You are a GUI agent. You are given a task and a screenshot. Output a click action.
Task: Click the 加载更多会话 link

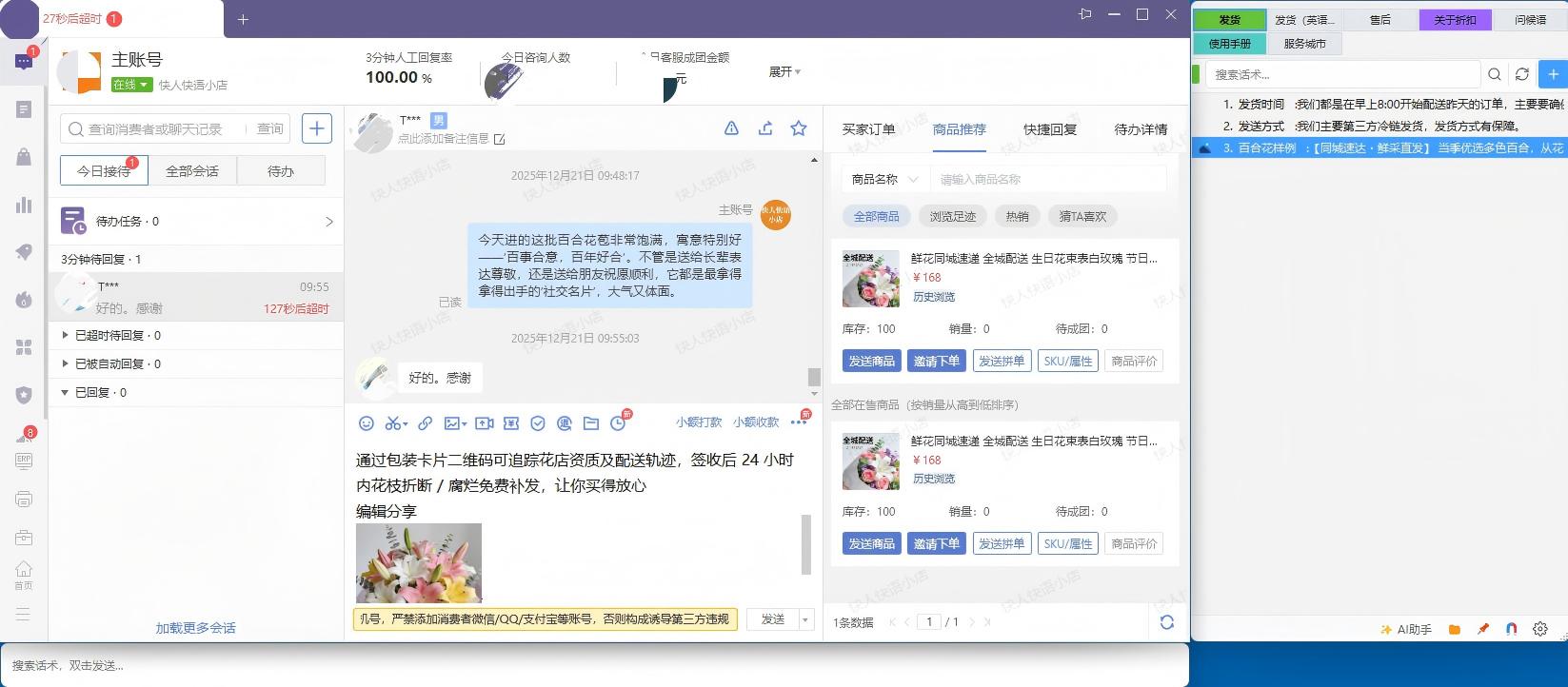(195, 628)
